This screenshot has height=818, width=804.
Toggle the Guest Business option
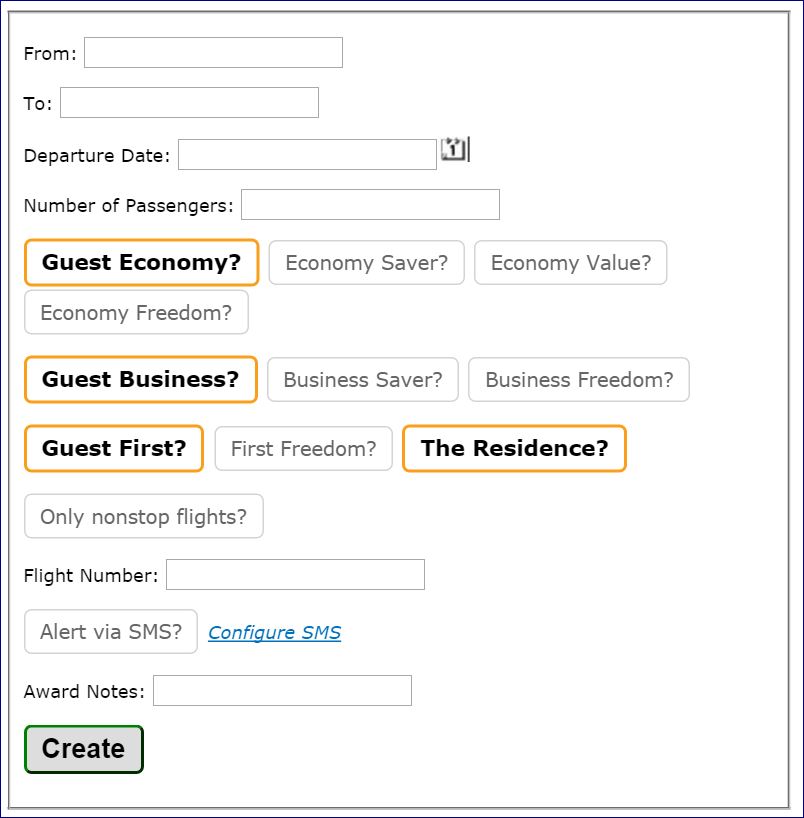140,380
